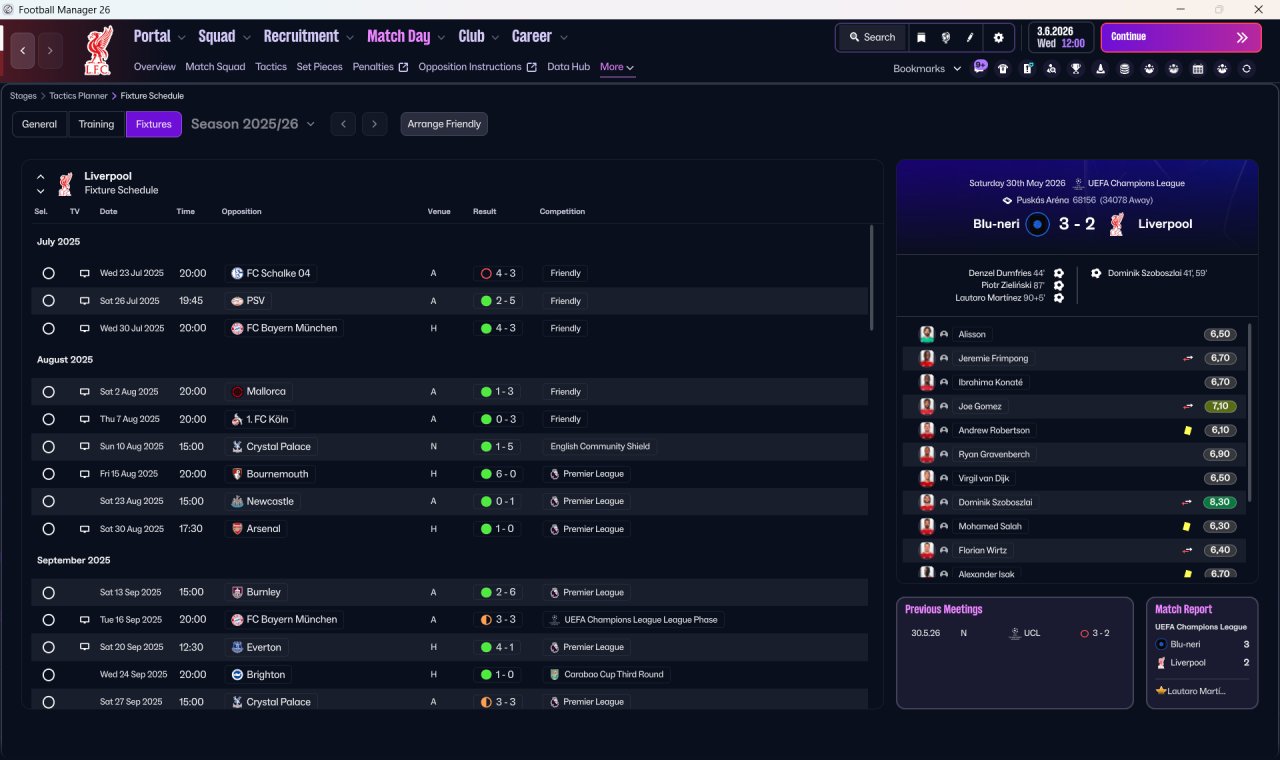This screenshot has height=760, width=1280.
Task: Select the PSV fixture radio button
Action: pyautogui.click(x=48, y=301)
